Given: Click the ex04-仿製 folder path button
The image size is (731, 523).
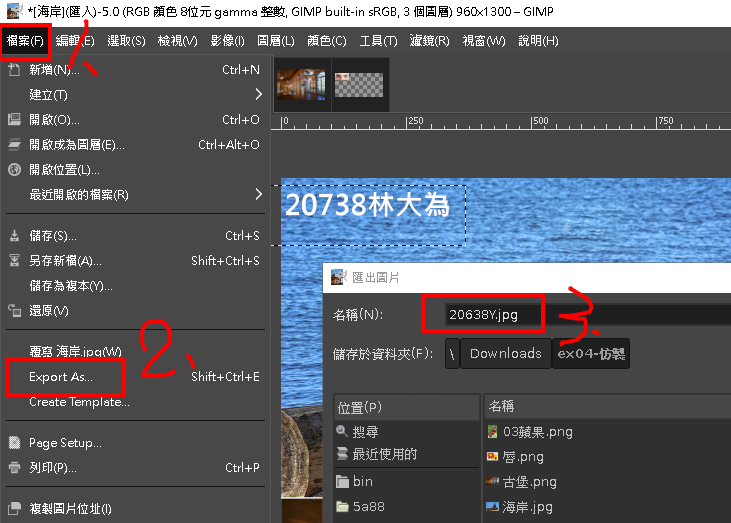Looking at the screenshot, I should click(590, 353).
